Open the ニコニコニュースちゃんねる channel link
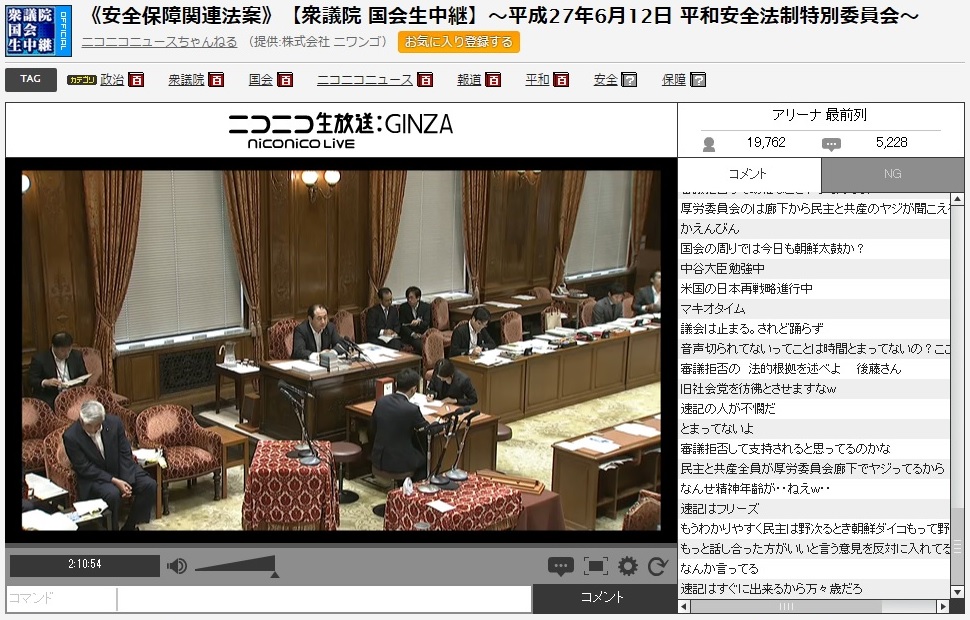The width and height of the screenshot is (970, 620). pos(159,42)
